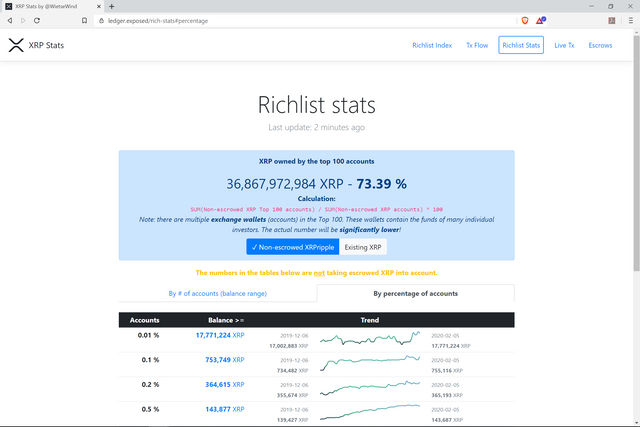Screen dimensions: 640x427
Task: Click 143,687 XRP ending value
Action: (447, 420)
